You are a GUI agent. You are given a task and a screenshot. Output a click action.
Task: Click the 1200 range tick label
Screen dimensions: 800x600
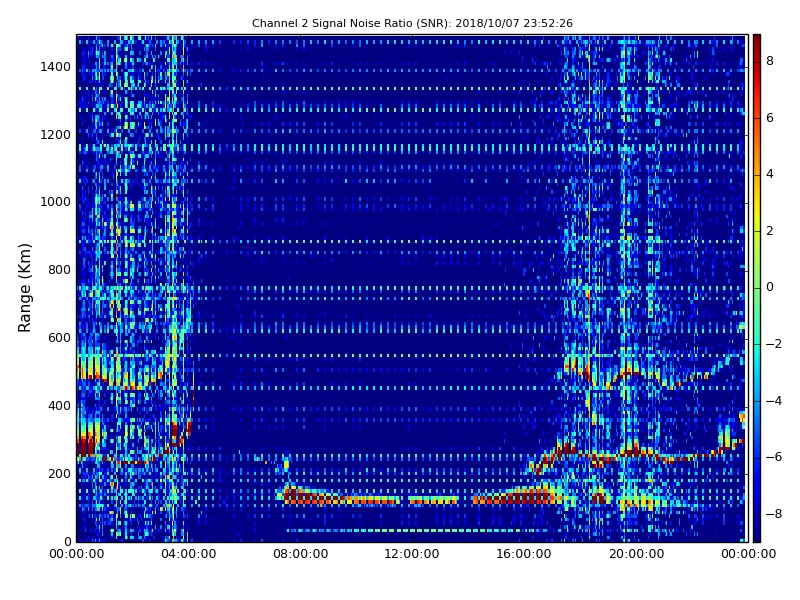coord(56,135)
